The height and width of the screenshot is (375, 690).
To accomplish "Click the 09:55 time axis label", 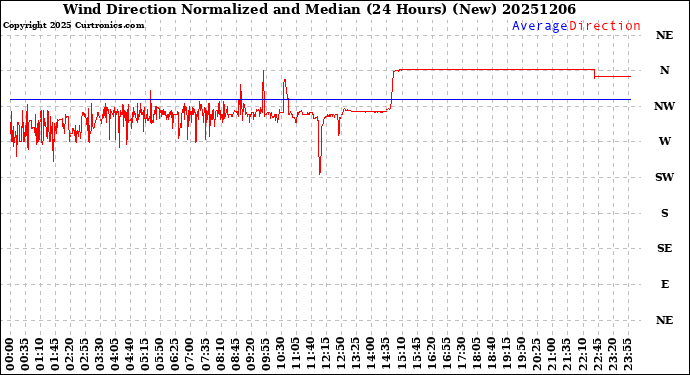I will 265,355.
